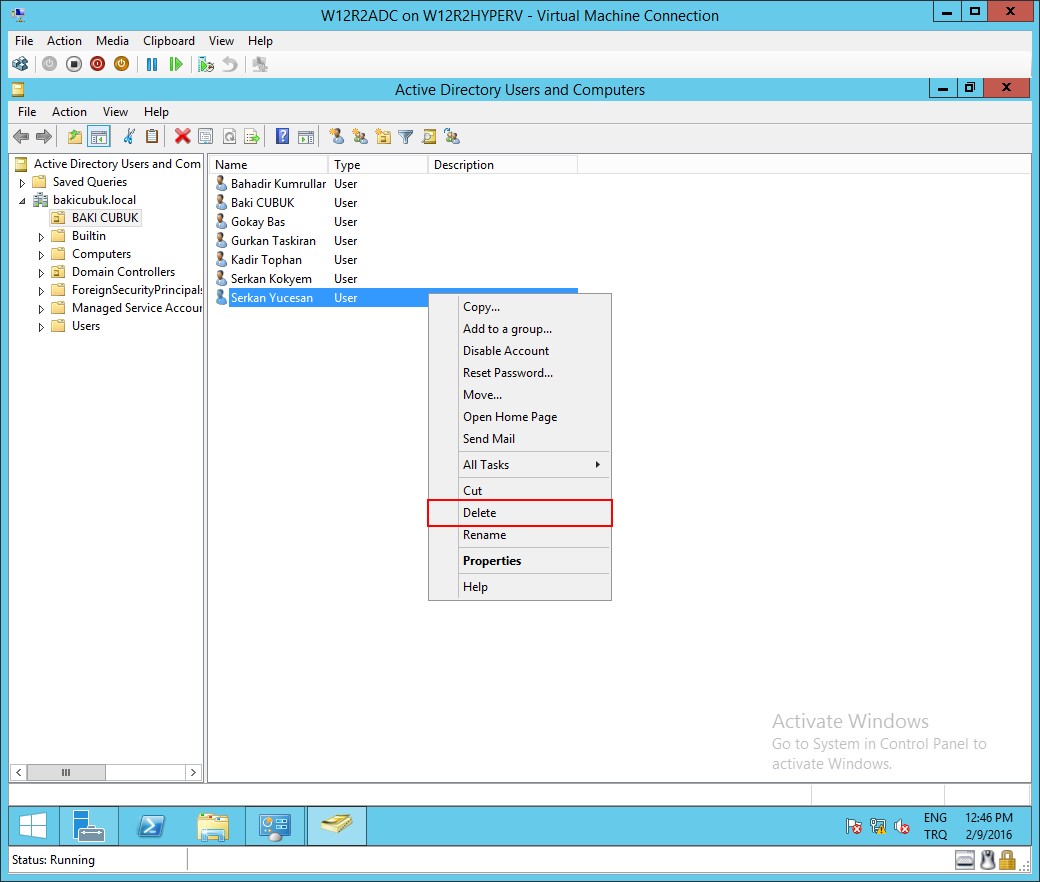Click the taskbar clock showing 12:46 PM

pyautogui.click(x=988, y=826)
